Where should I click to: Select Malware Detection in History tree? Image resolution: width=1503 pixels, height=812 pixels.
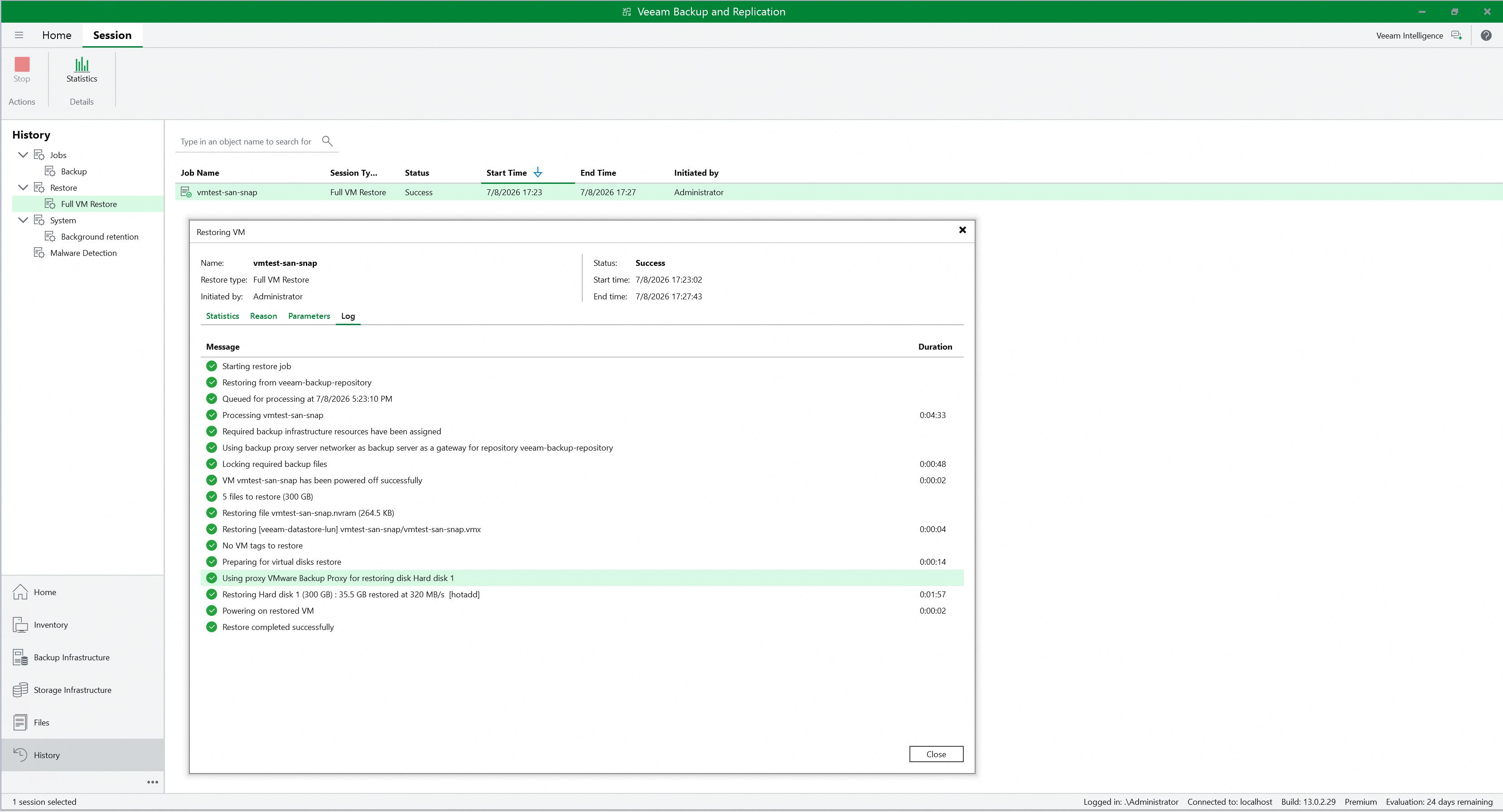83,253
